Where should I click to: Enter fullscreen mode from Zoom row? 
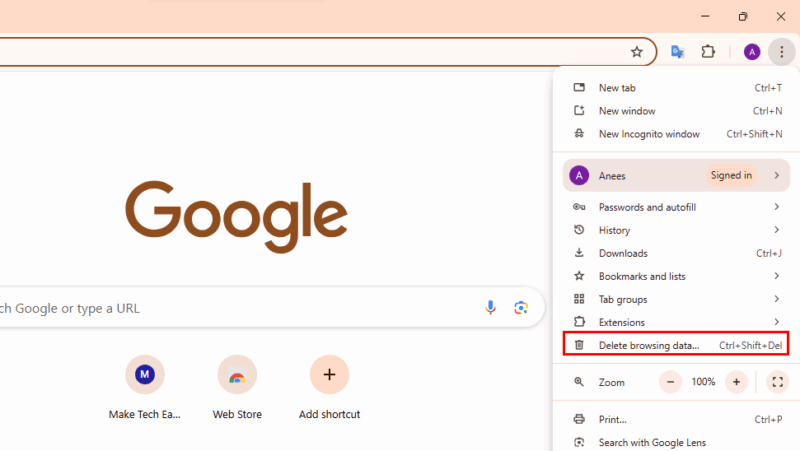(777, 382)
